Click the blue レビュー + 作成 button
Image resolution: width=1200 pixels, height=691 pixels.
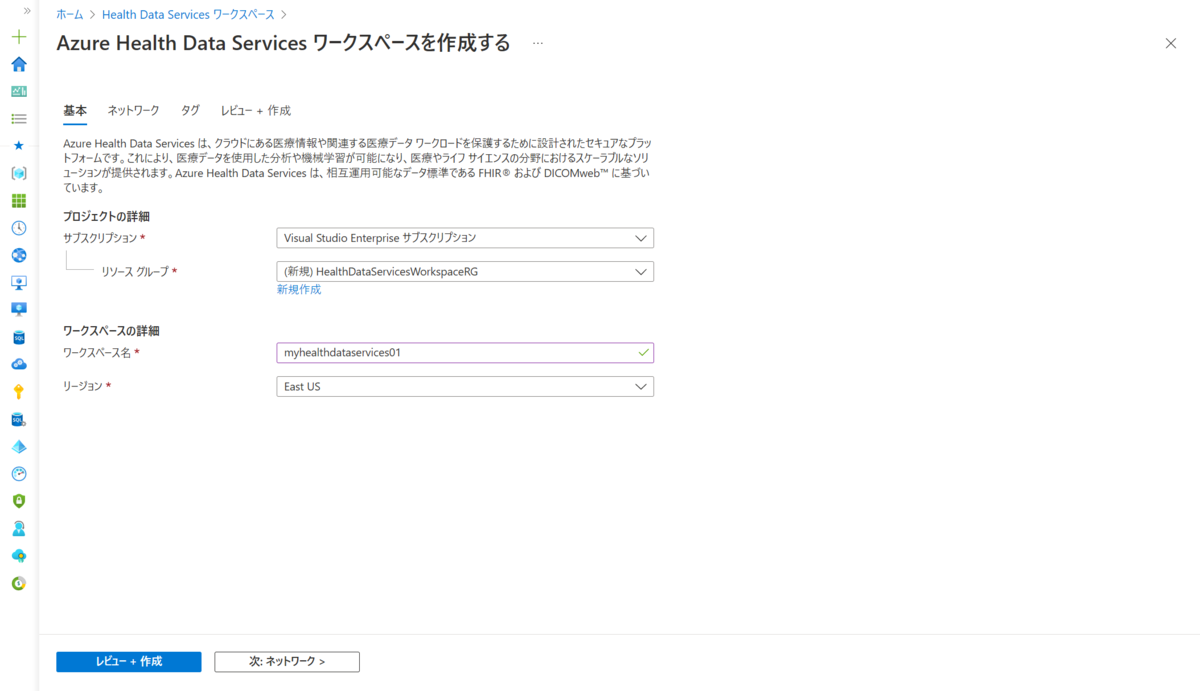pyautogui.click(x=129, y=662)
